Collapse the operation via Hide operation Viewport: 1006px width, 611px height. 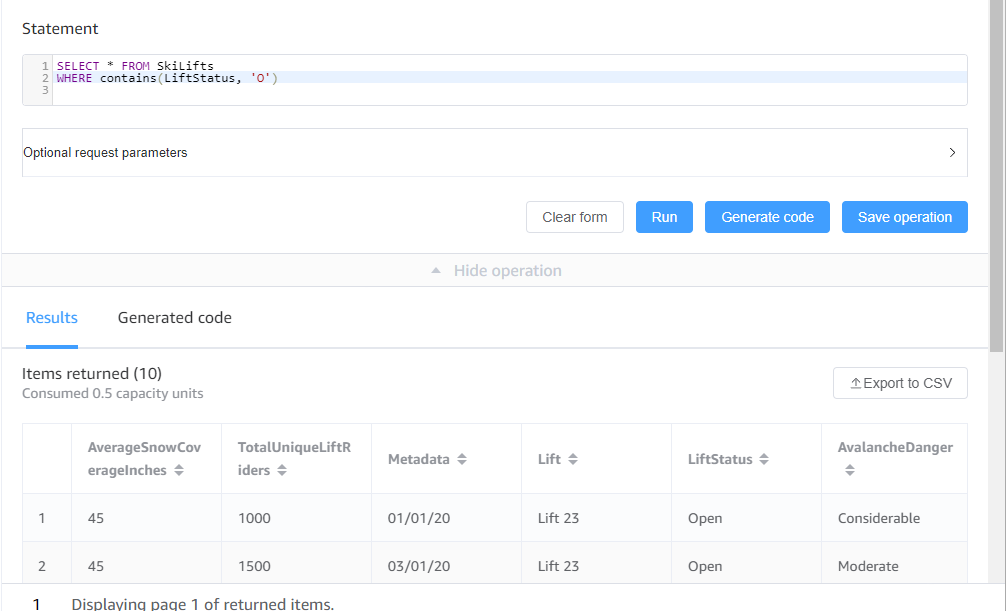pos(508,270)
